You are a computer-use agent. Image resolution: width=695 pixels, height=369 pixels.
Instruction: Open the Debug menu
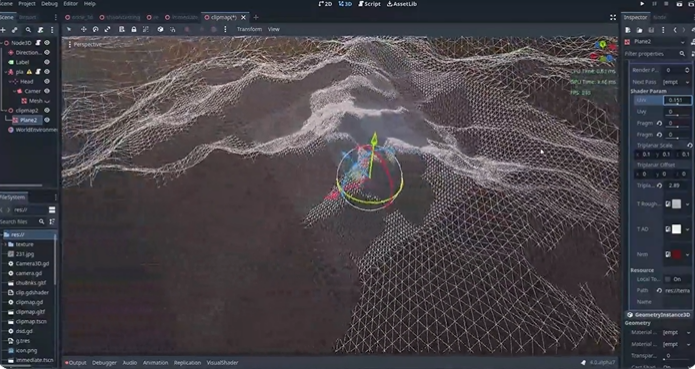(49, 4)
